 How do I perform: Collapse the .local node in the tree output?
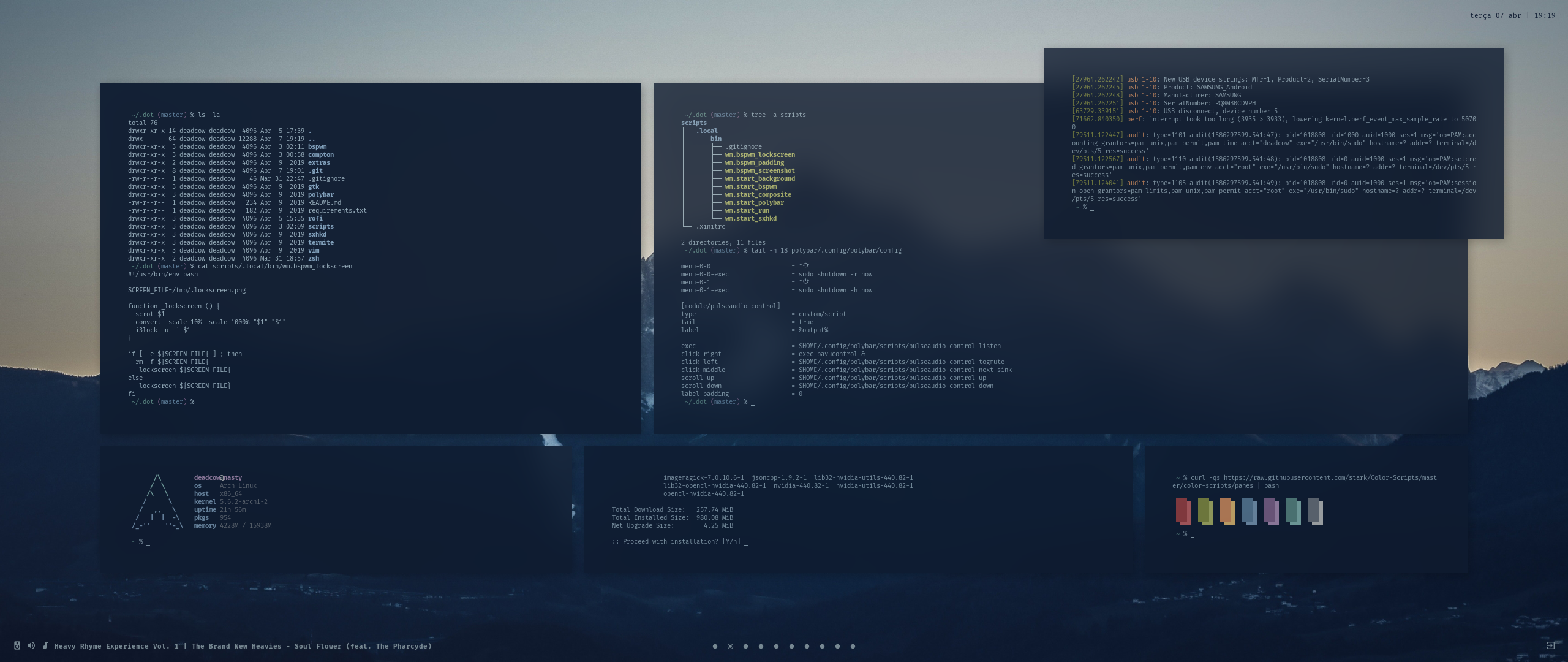[707, 131]
